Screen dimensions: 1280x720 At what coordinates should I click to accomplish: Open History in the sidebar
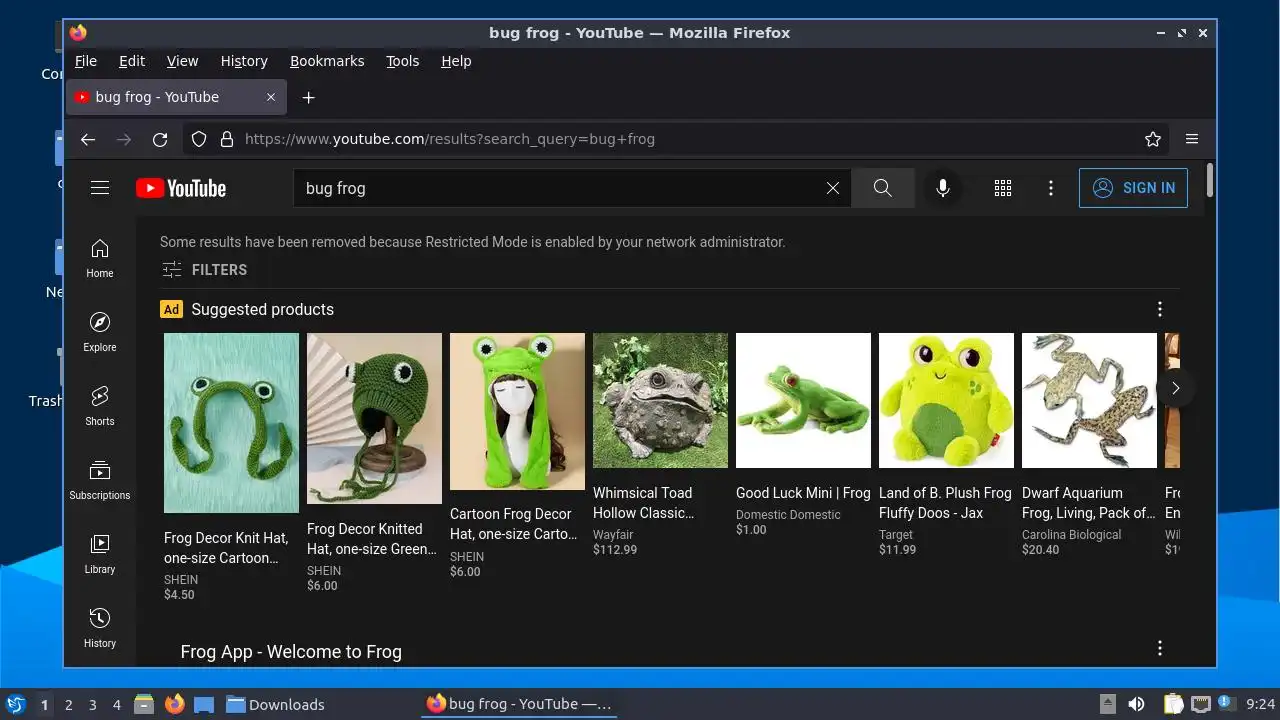pos(100,628)
